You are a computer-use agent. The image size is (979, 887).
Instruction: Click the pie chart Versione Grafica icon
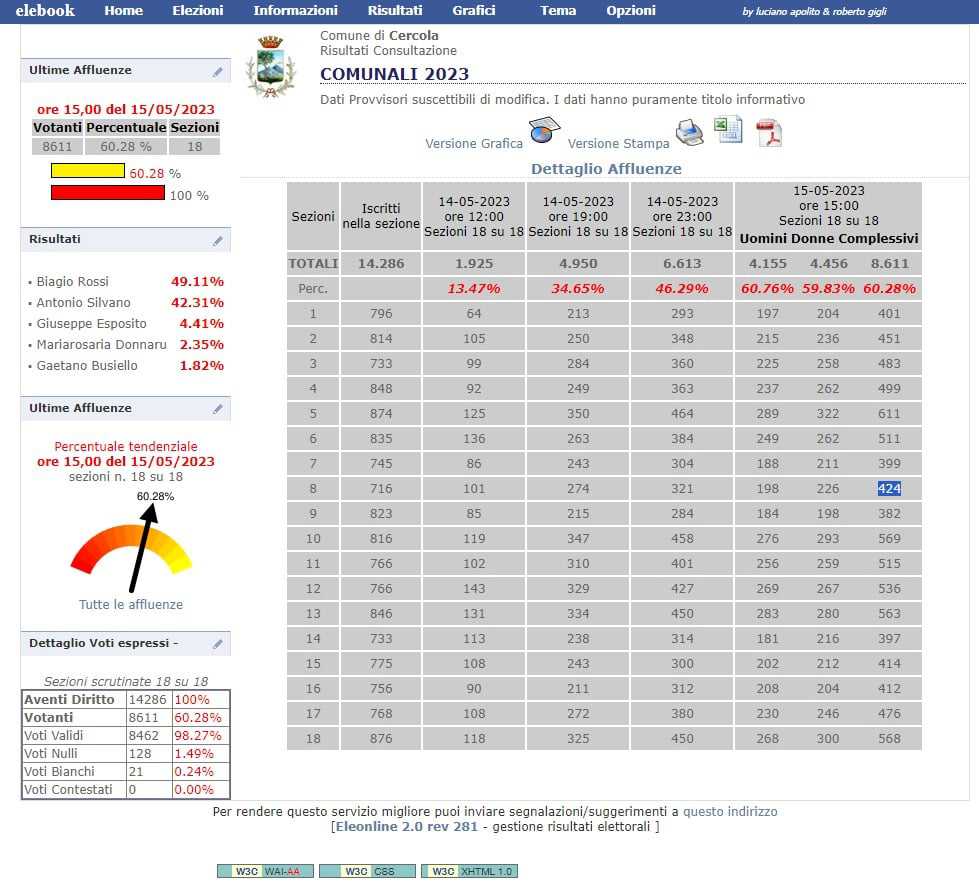[x=544, y=131]
